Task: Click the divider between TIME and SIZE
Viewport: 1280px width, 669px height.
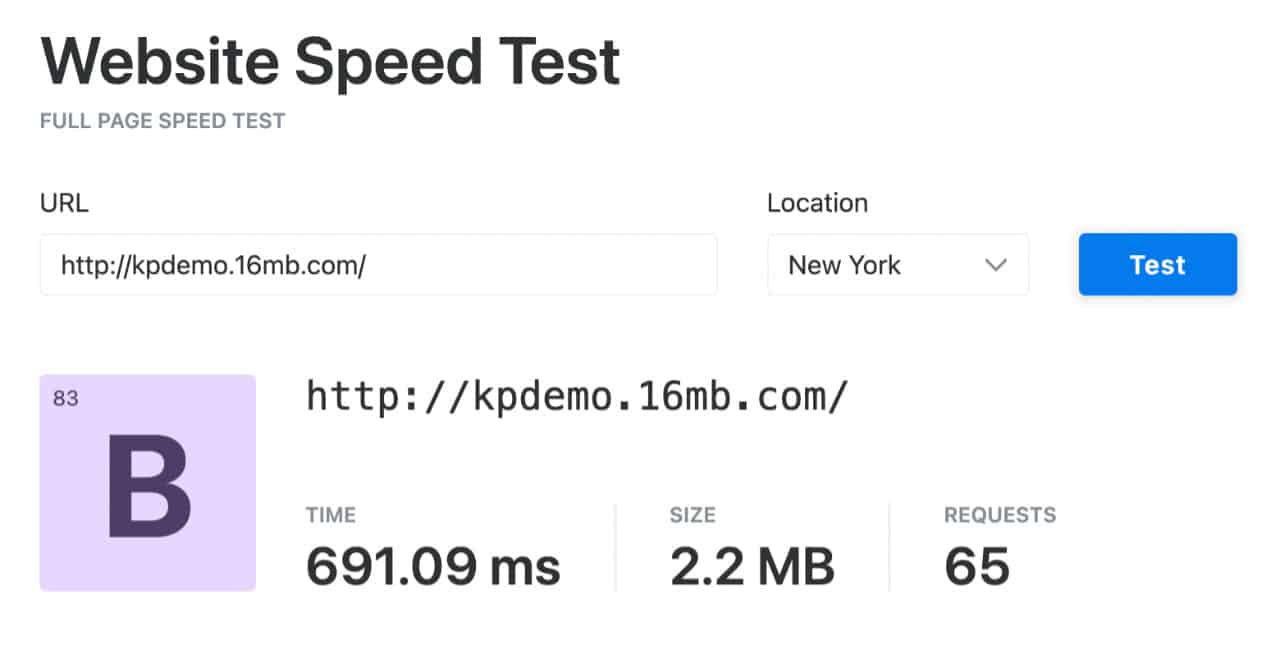Action: pyautogui.click(x=615, y=546)
